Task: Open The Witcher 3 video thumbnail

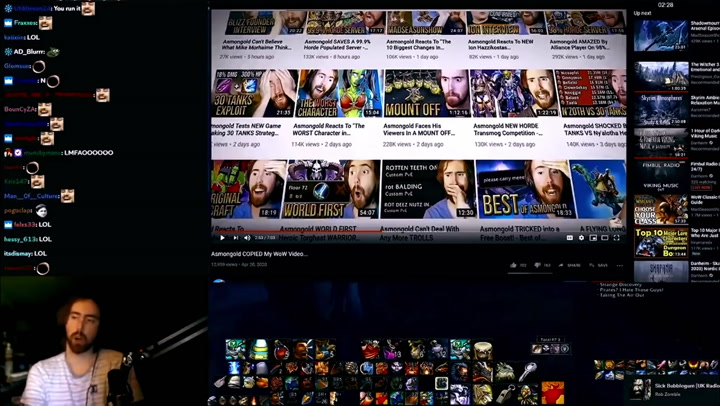Action: point(661,76)
